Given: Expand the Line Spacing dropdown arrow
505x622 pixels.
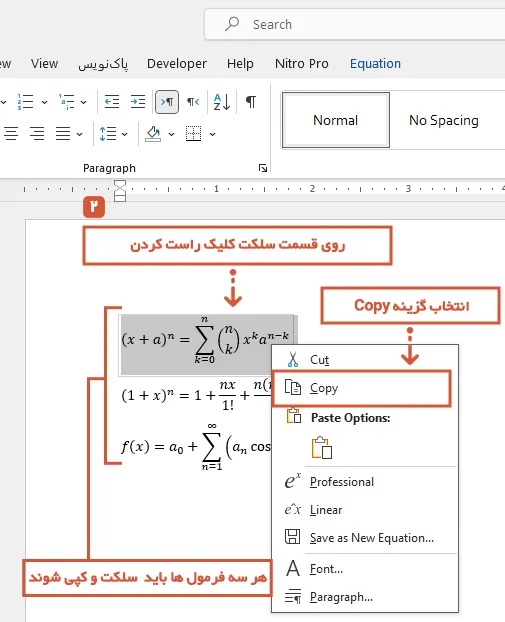Looking at the screenshot, I should [x=125, y=134].
